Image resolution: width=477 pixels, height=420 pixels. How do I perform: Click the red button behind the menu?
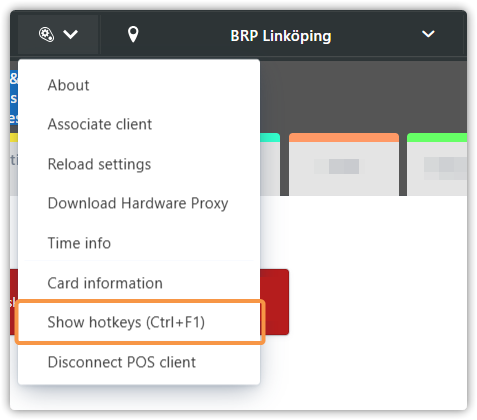(x=274, y=302)
